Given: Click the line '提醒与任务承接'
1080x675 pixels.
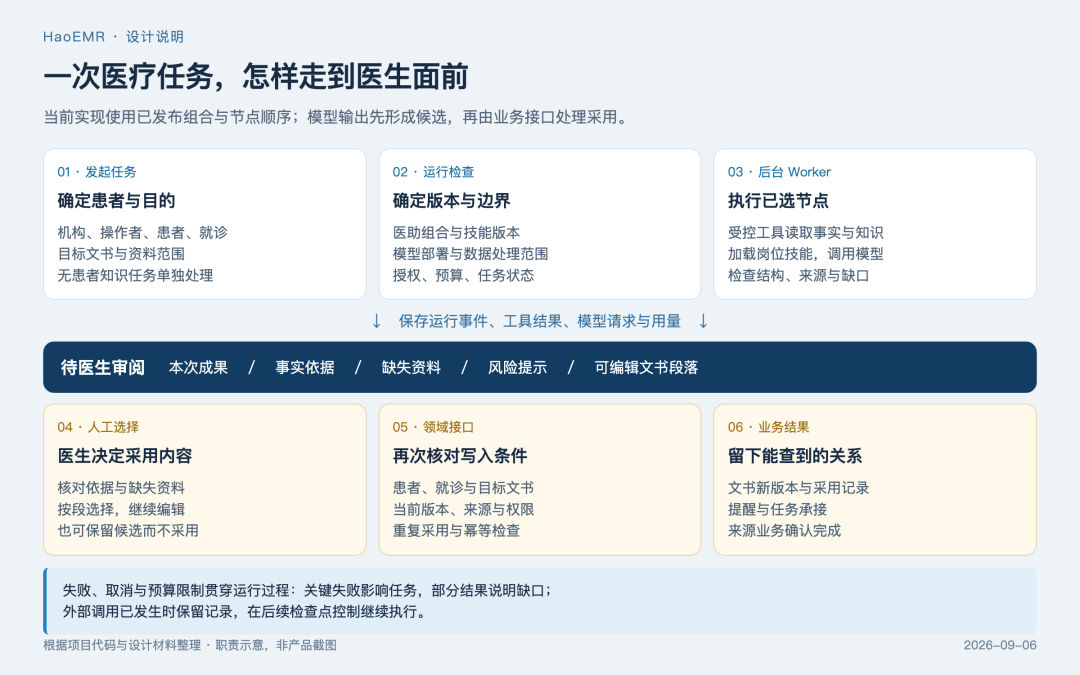Looking at the screenshot, I should click(x=777, y=509).
